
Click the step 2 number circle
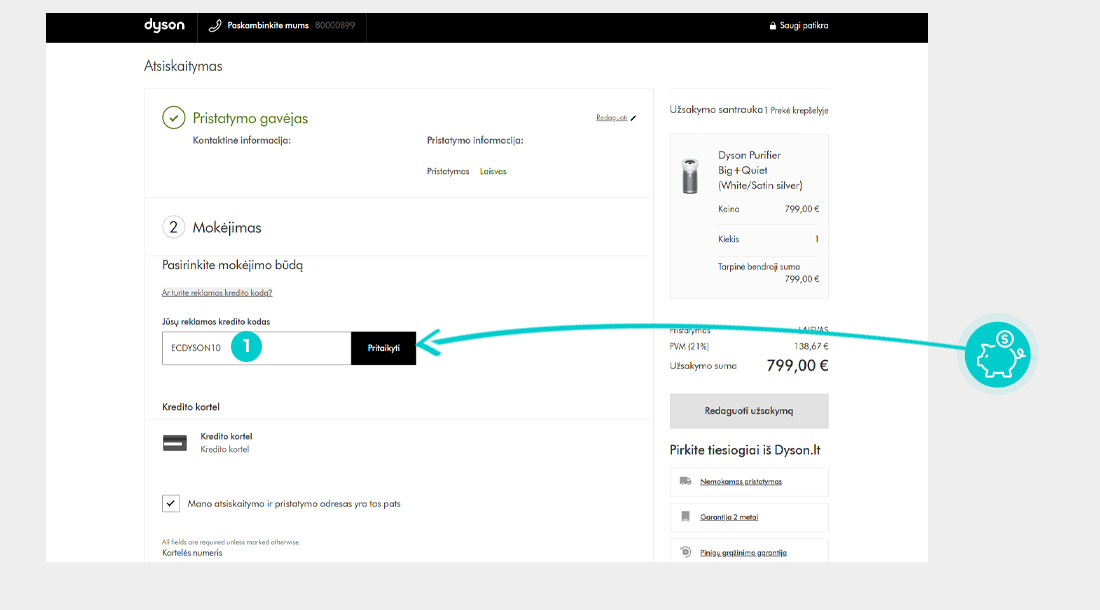point(173,227)
